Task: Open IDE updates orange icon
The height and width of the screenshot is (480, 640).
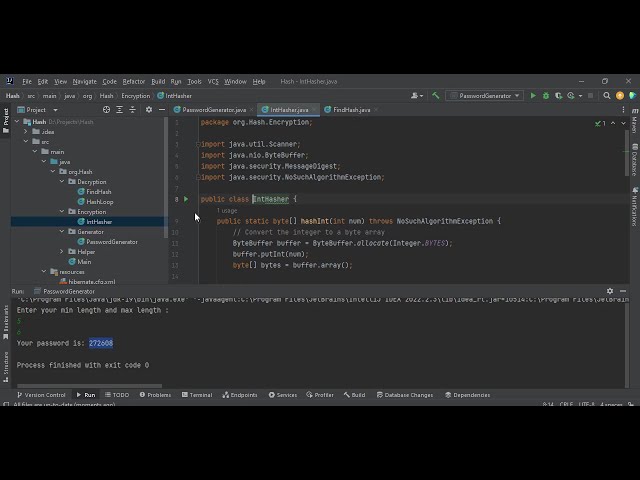Action: tap(620, 96)
